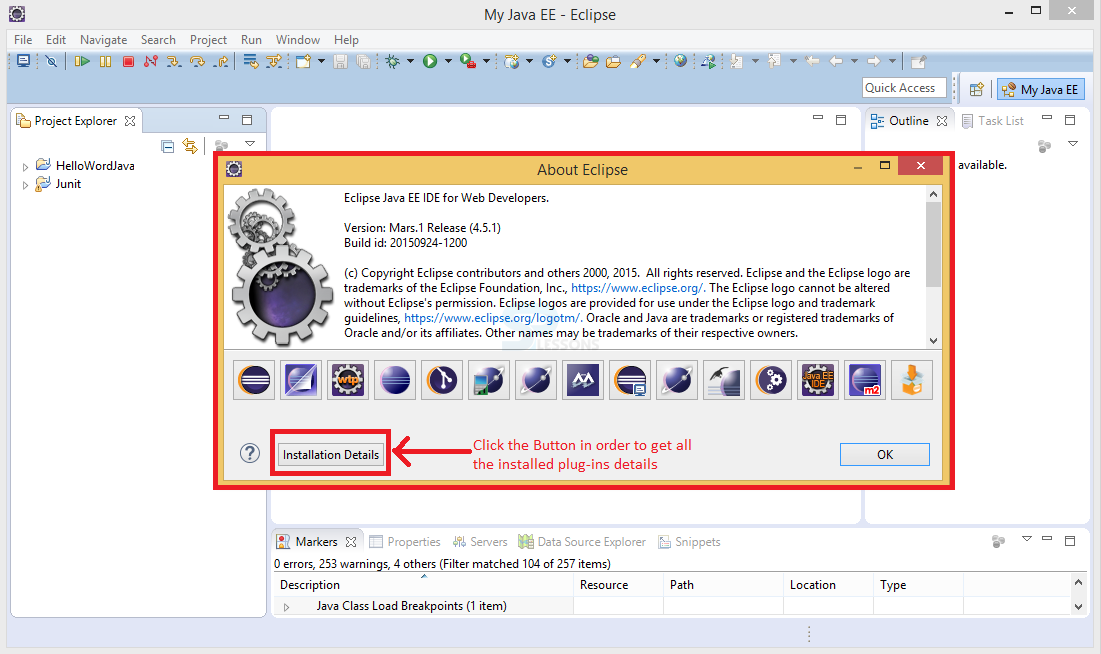
Task: Open the Navigate menu
Action: [x=103, y=40]
